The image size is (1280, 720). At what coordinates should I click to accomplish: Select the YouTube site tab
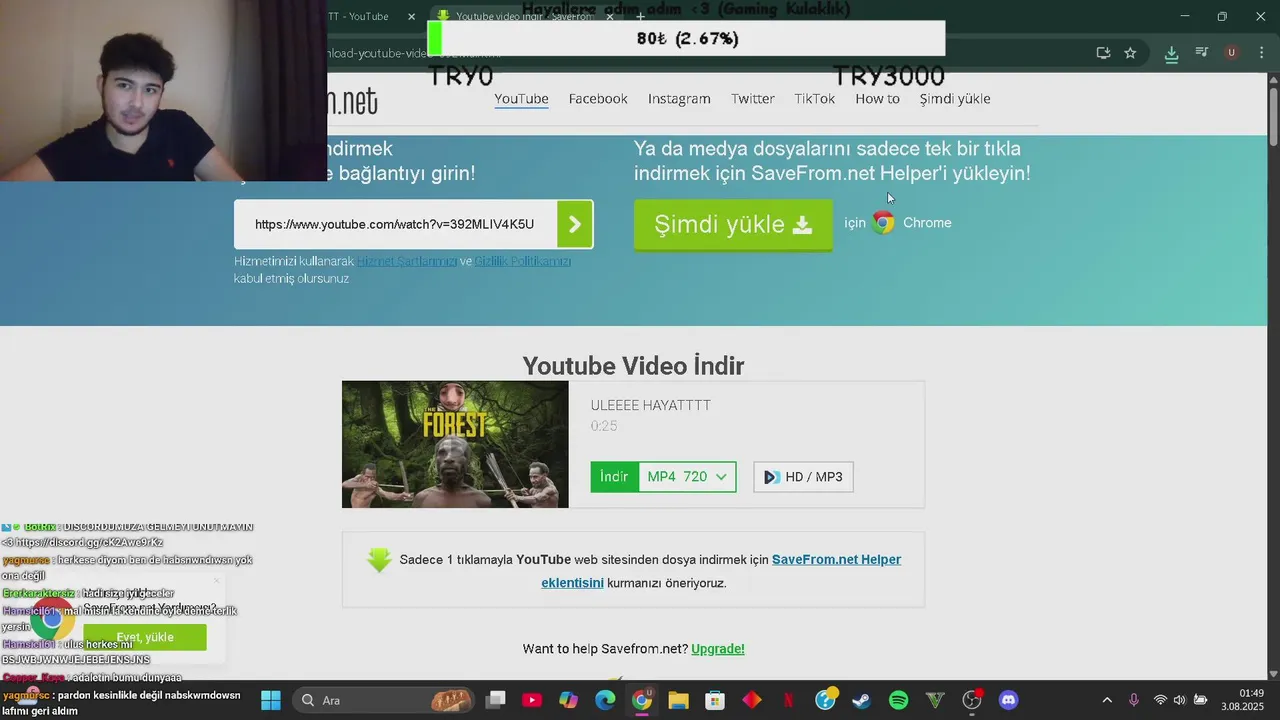tap(521, 98)
